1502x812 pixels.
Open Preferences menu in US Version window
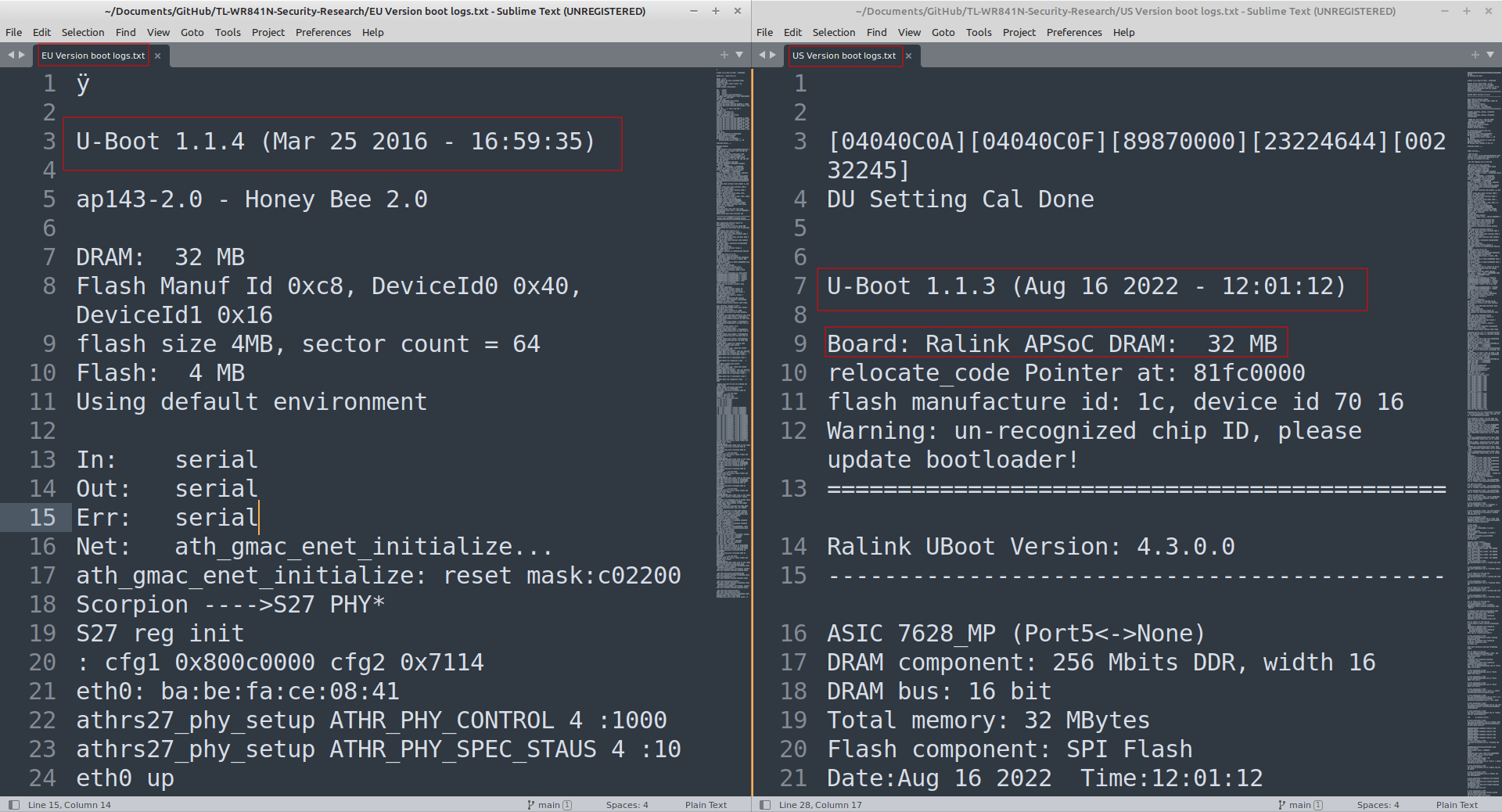pos(1074,32)
